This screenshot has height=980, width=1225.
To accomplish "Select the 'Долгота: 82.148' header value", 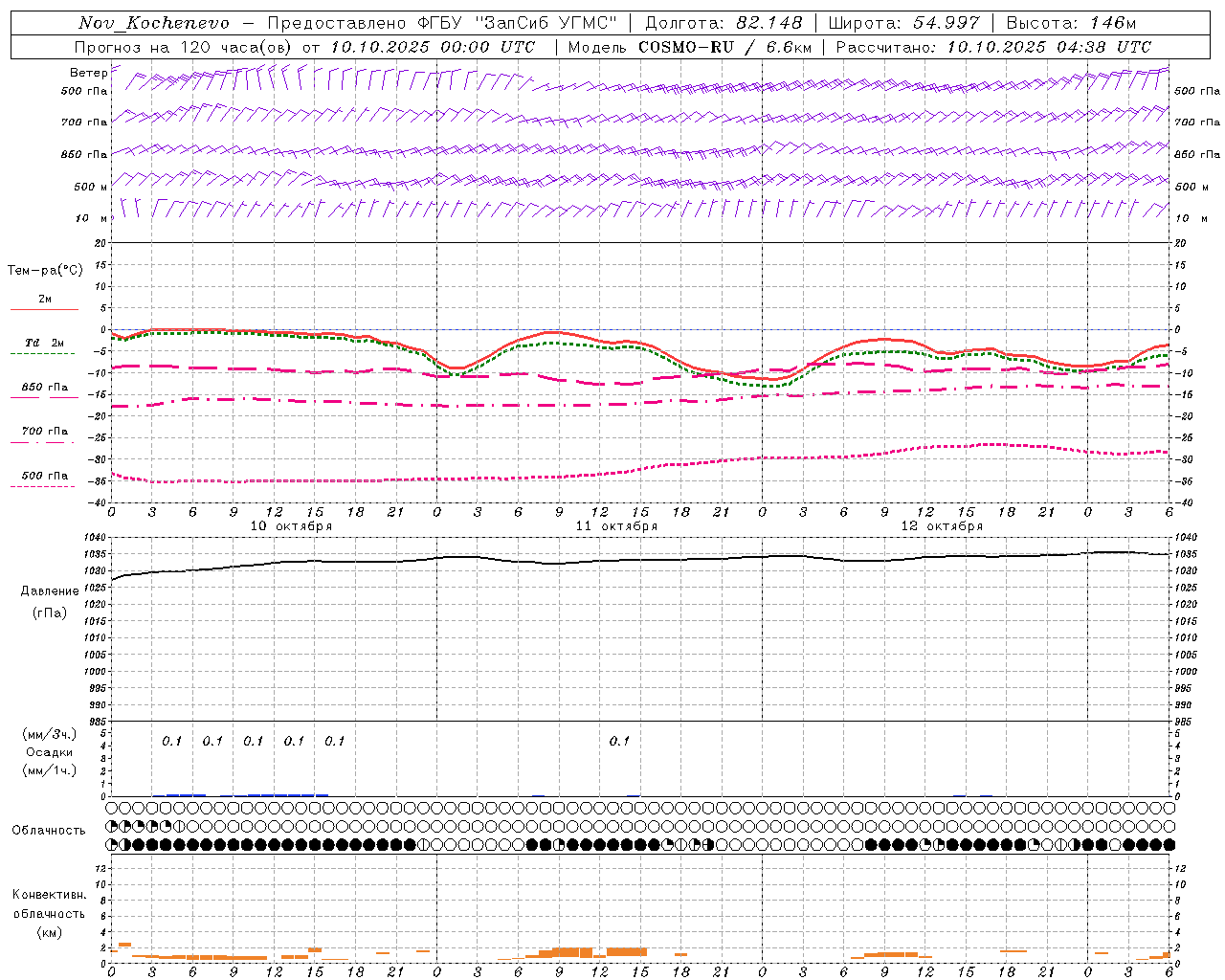I will tap(724, 23).
